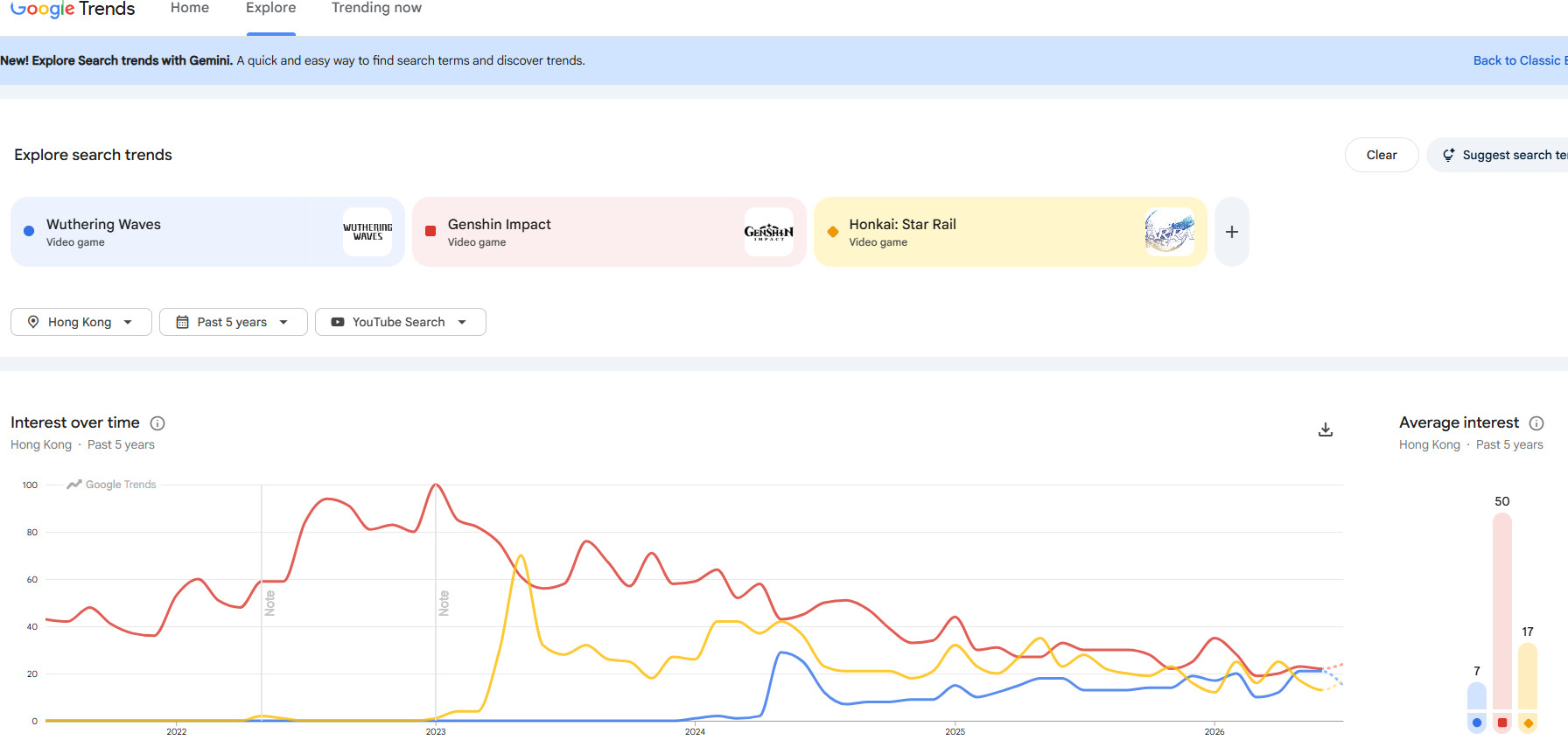The image size is (1568, 747).
Task: Click the orange diamond for Honkai: Star Rail
Action: pos(833,232)
